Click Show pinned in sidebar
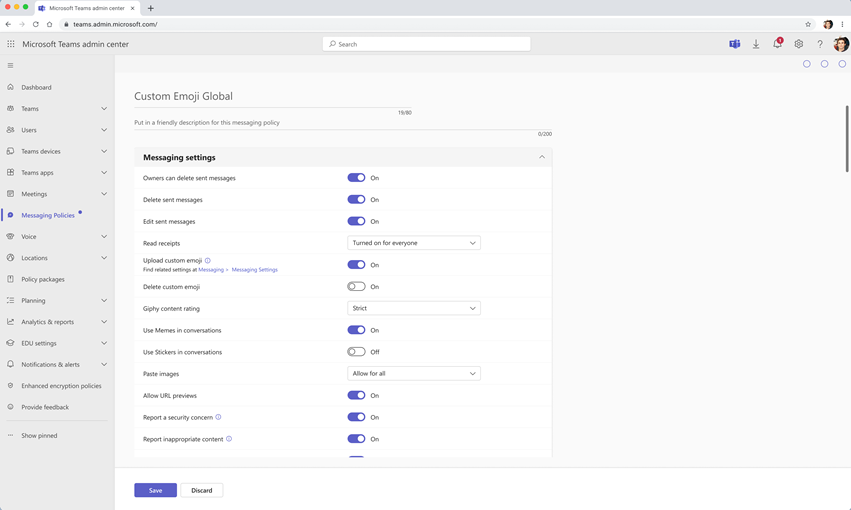 39,436
